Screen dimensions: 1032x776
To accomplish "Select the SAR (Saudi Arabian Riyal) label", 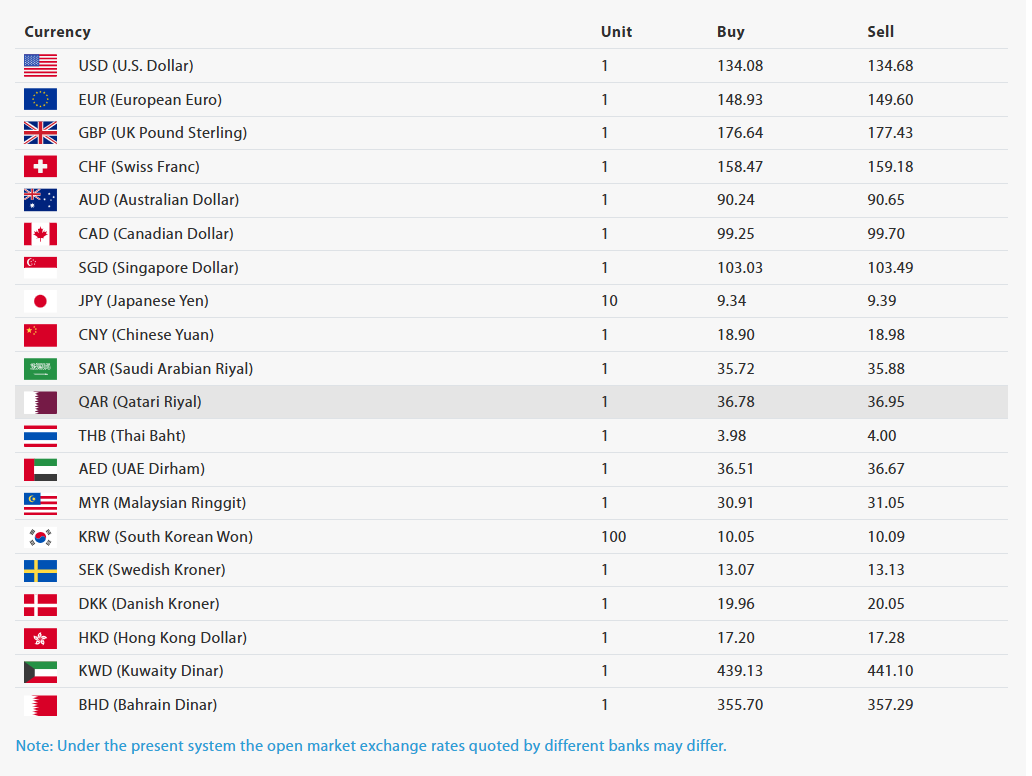I will tap(165, 369).
